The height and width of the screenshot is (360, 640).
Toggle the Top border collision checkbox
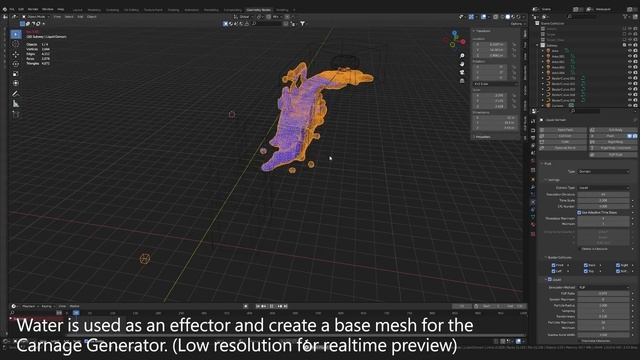point(586,271)
